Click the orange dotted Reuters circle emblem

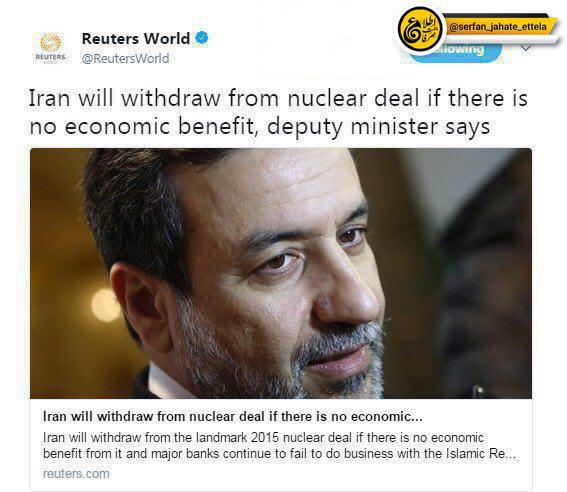pyautogui.click(x=51, y=42)
